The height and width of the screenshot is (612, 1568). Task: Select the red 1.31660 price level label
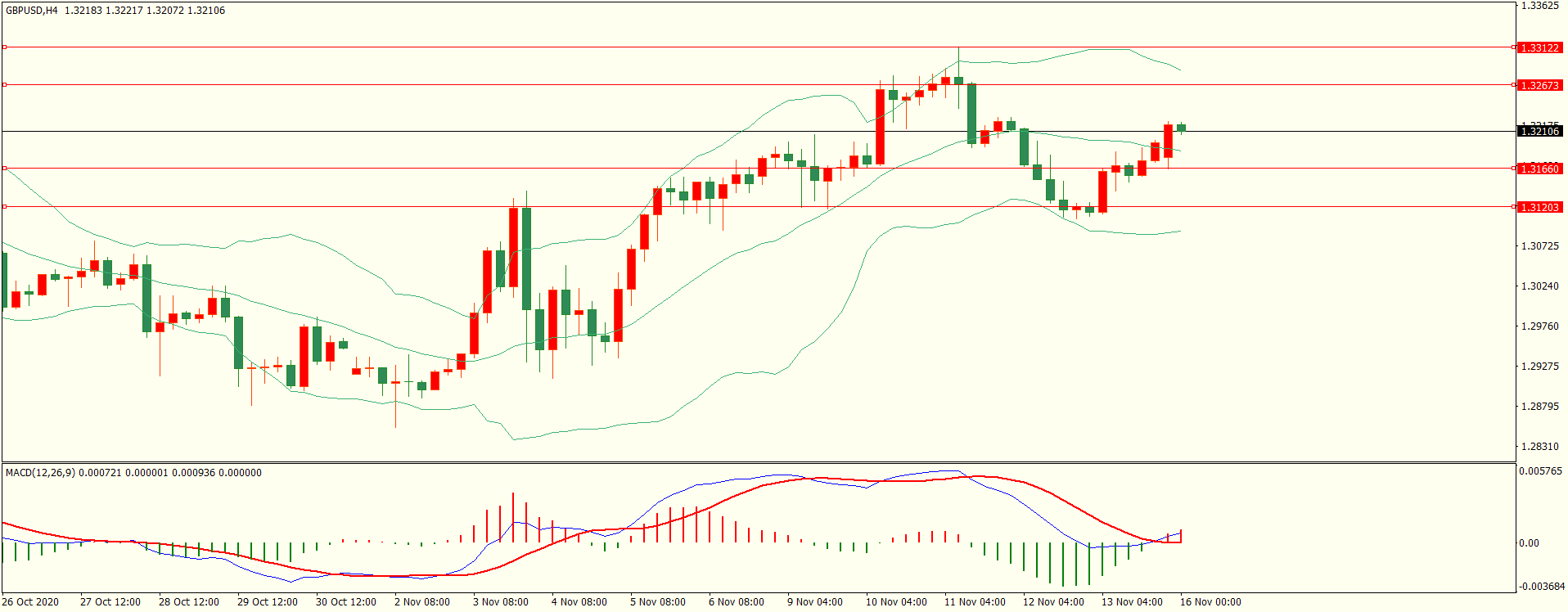click(1539, 169)
